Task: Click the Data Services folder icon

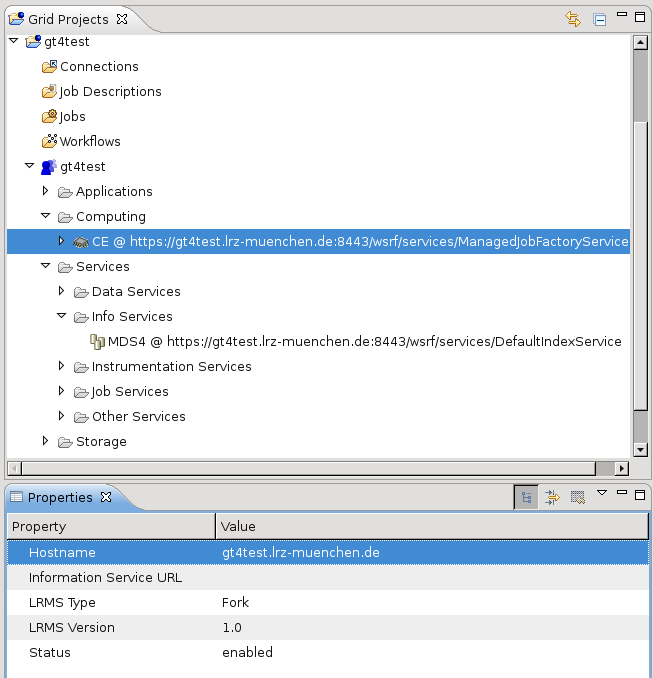Action: [81, 292]
